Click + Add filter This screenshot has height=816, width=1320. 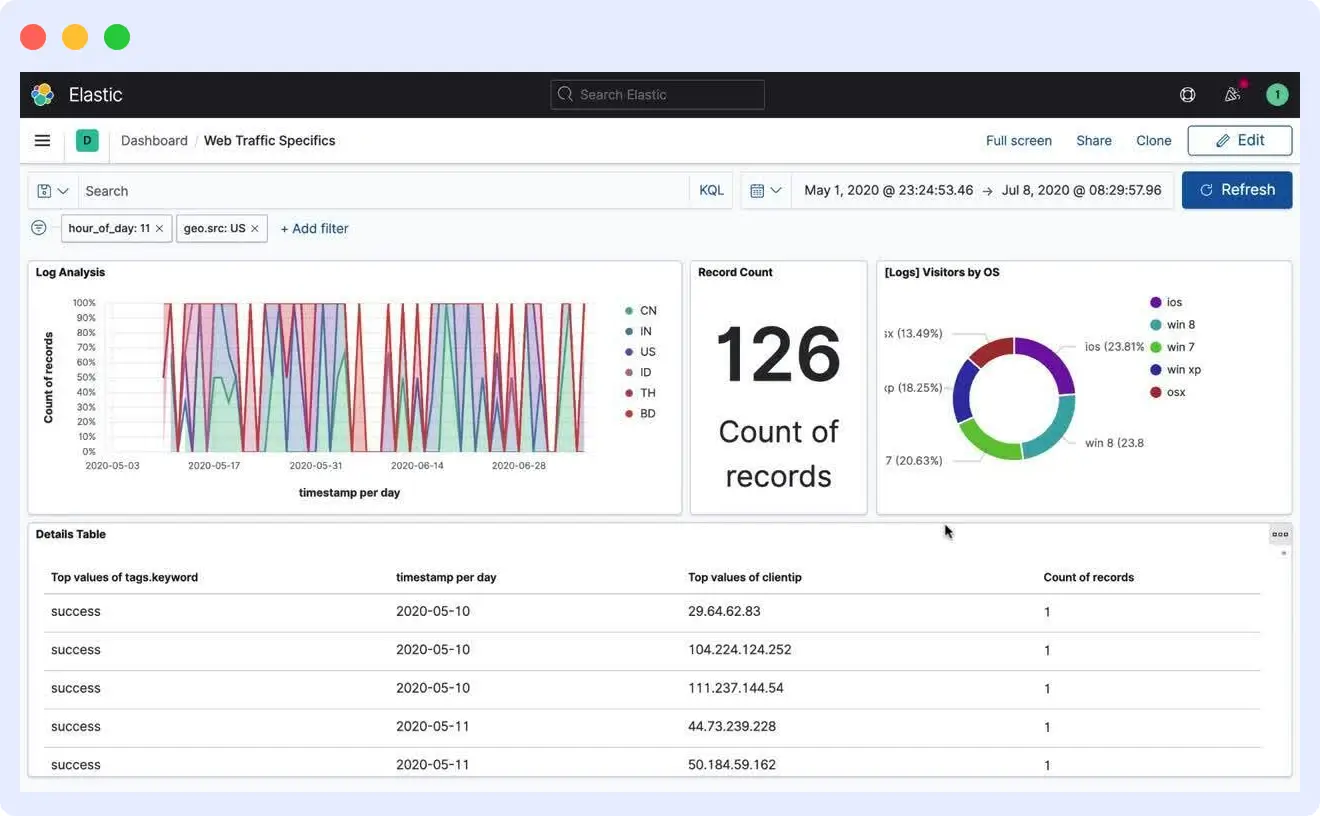[x=314, y=228]
